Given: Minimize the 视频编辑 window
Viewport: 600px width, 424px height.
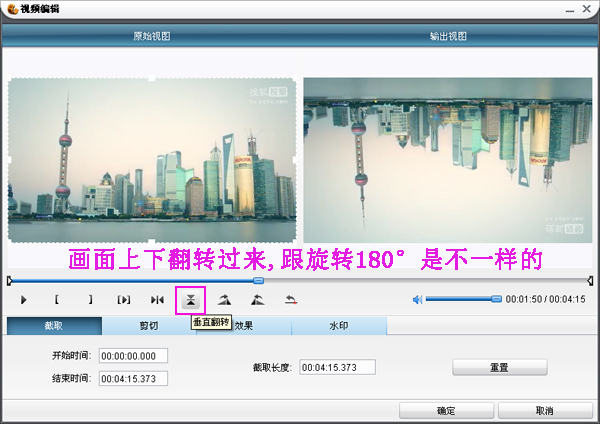Looking at the screenshot, I should coord(570,9).
